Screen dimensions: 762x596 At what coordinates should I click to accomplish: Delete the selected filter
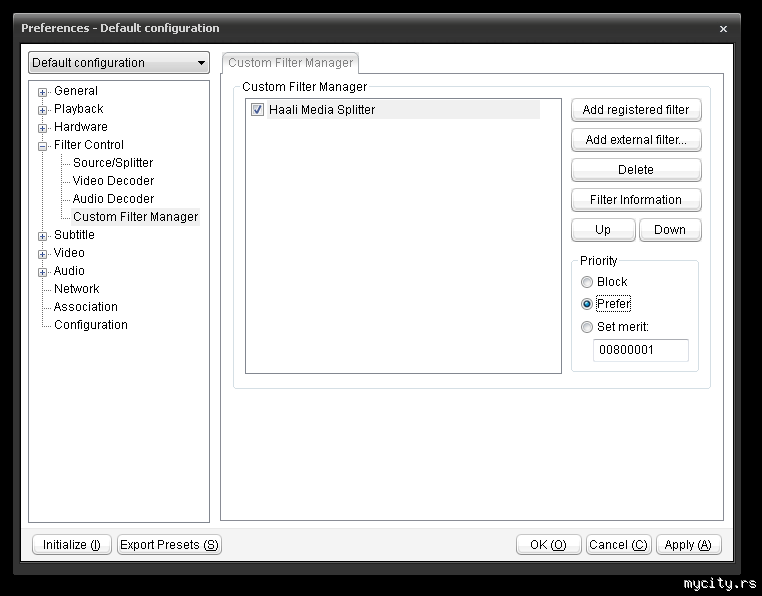click(636, 170)
